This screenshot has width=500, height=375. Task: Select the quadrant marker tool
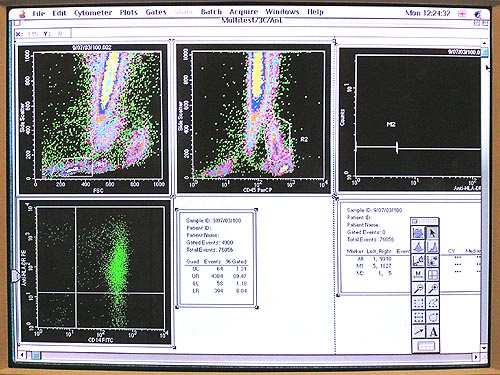[x=432, y=275]
